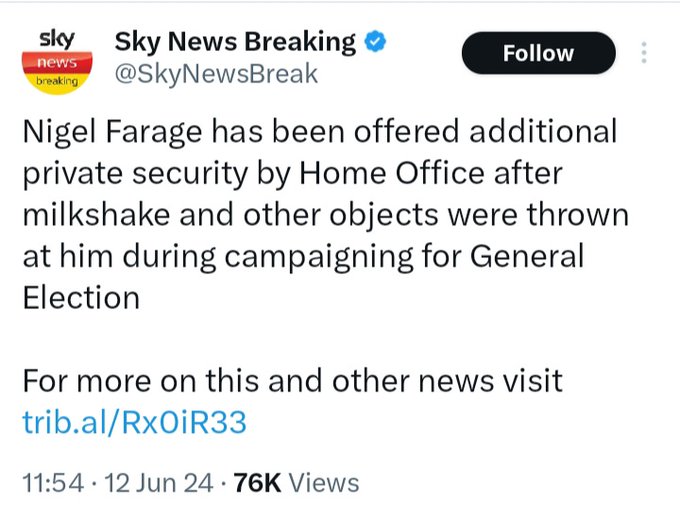Click the 'sky' wordmark in the avatar
680x519 pixels.
[57, 40]
